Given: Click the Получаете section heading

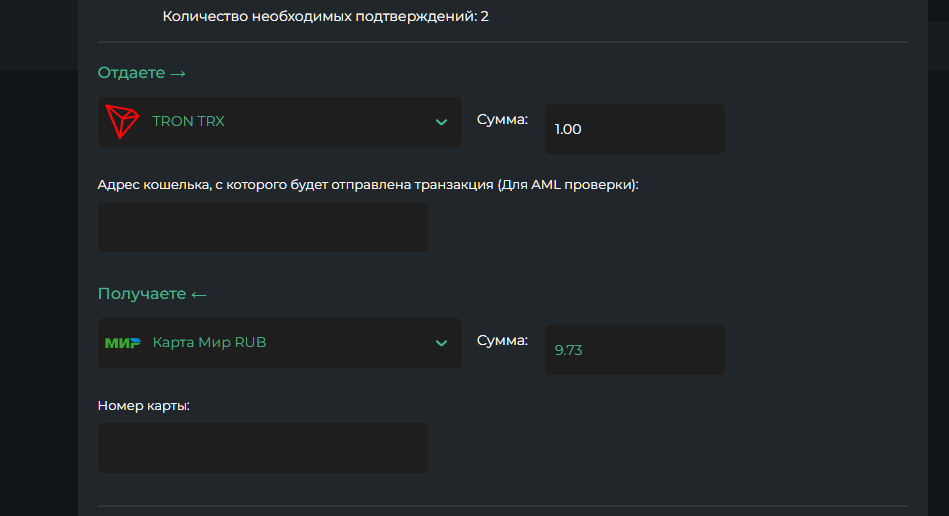Looking at the screenshot, I should point(141,294).
